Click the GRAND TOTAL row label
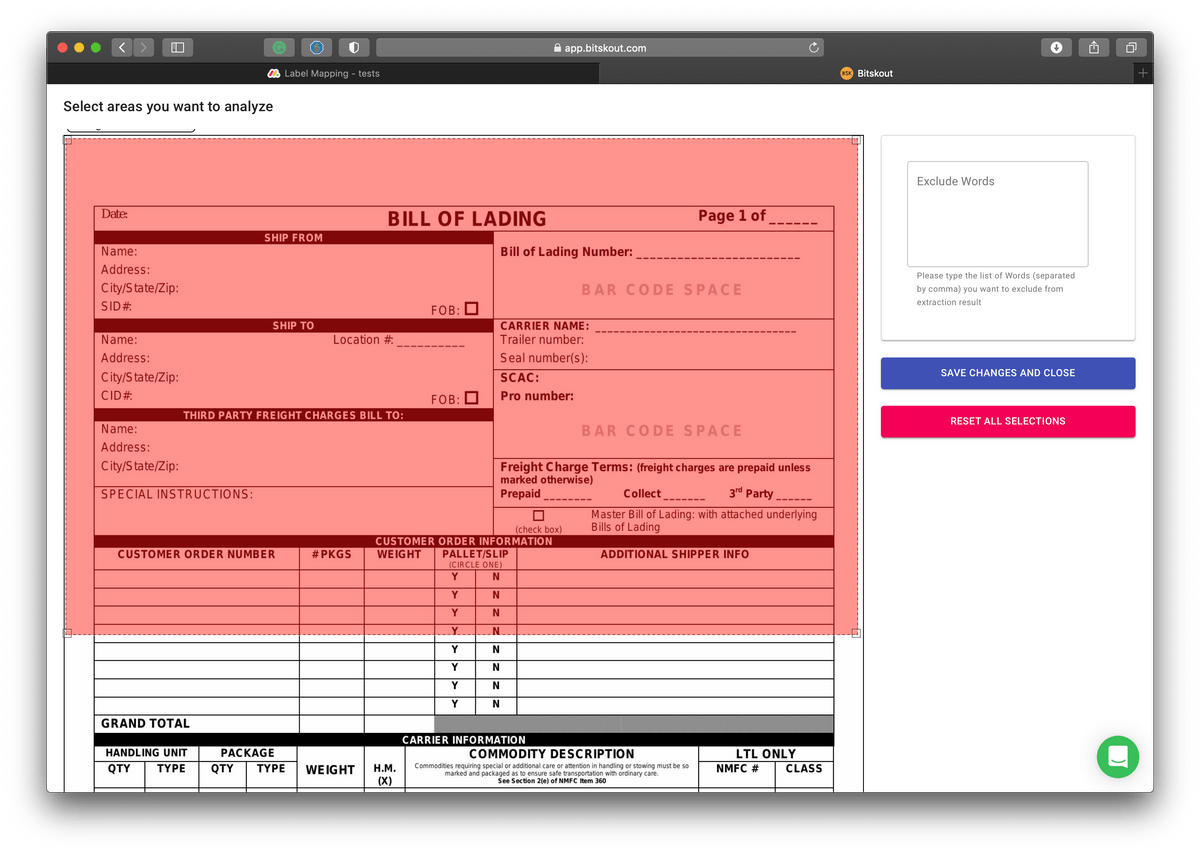This screenshot has width=1200, height=854. coord(145,723)
